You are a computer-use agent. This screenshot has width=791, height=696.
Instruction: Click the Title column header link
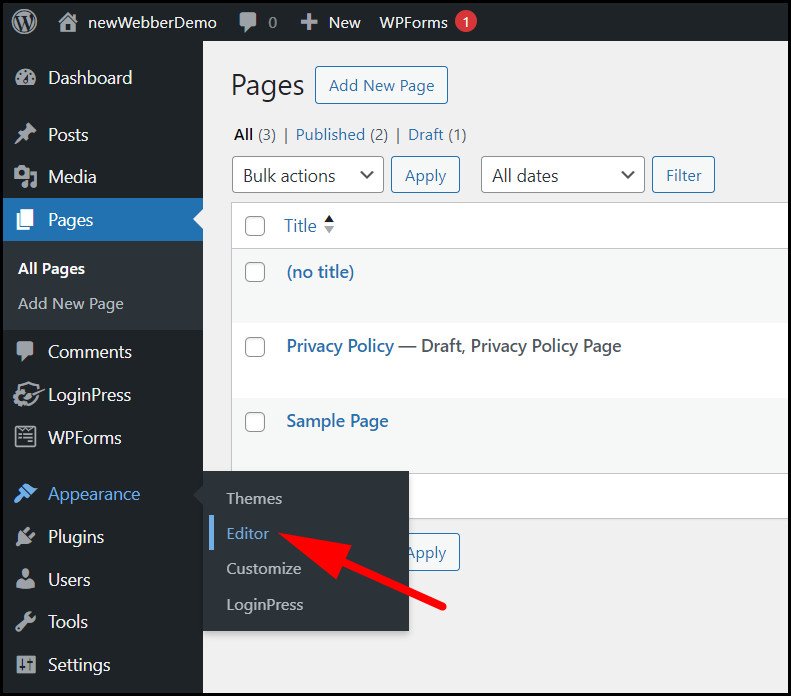coord(300,225)
